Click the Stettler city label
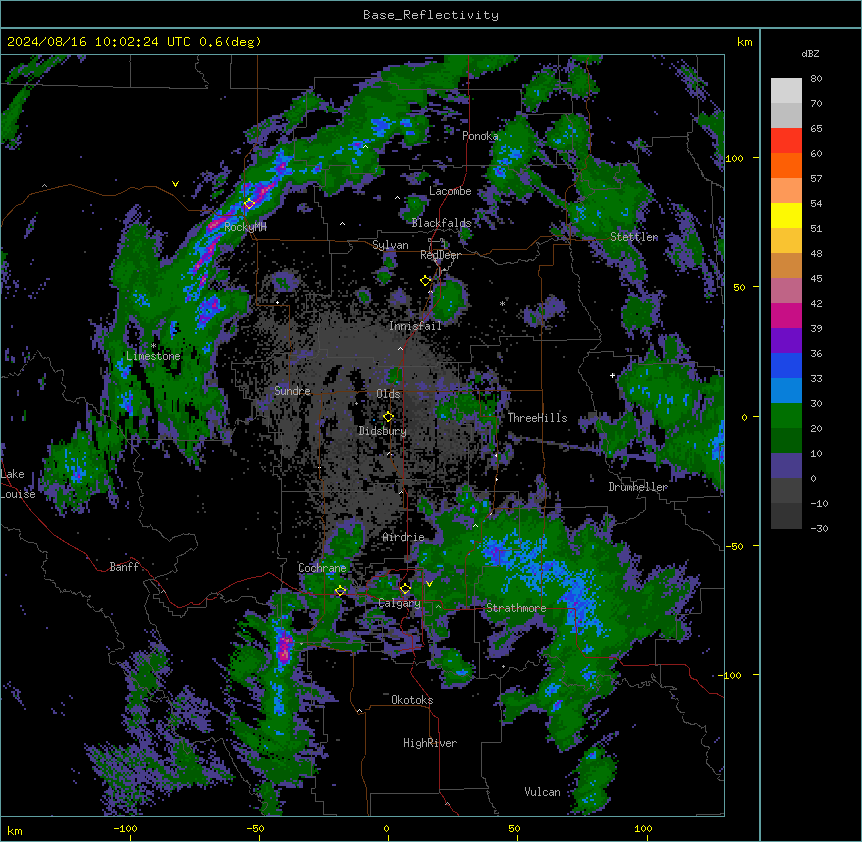 click(x=634, y=237)
